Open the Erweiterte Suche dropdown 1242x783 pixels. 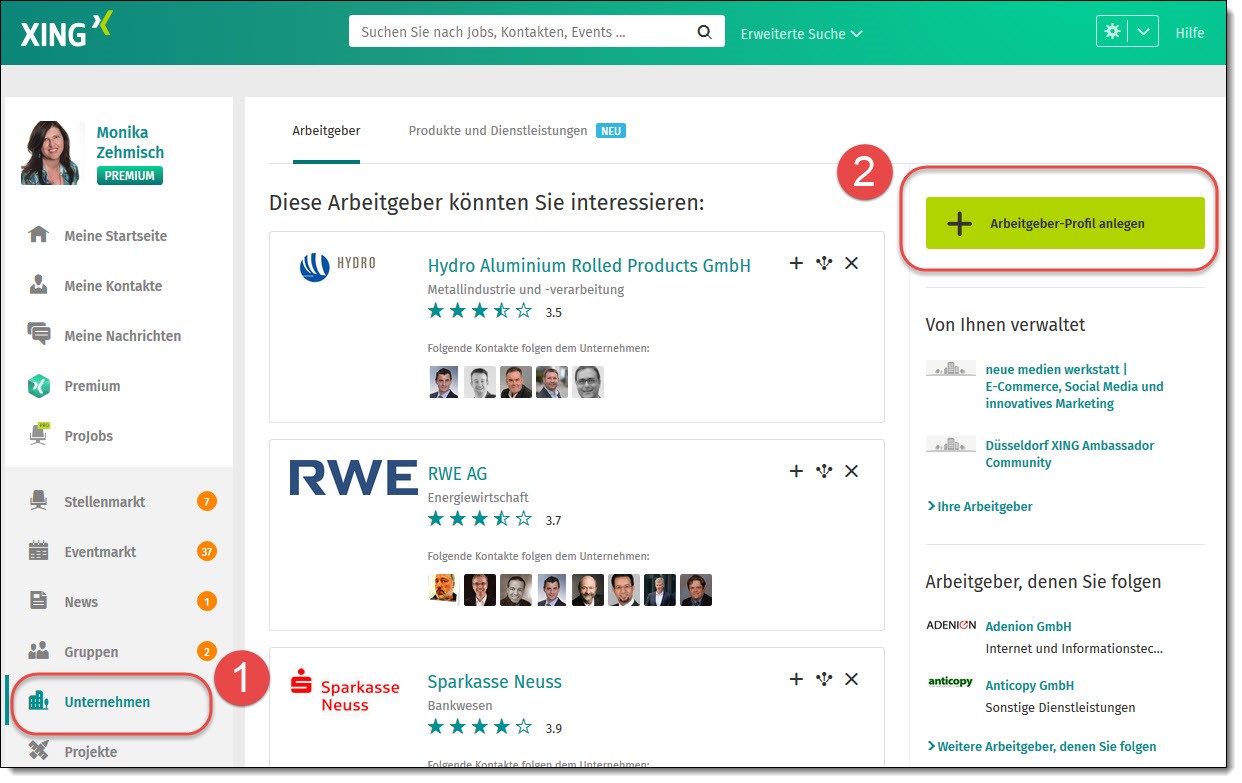(x=801, y=34)
